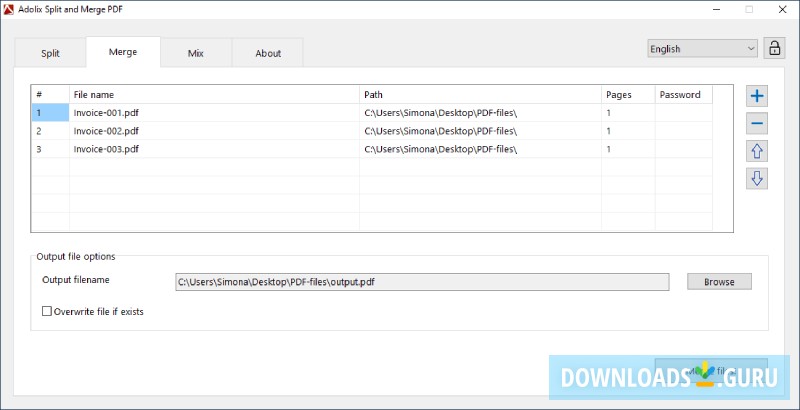This screenshot has width=800, height=410.
Task: Open the padlock registration icon
Action: [774, 48]
